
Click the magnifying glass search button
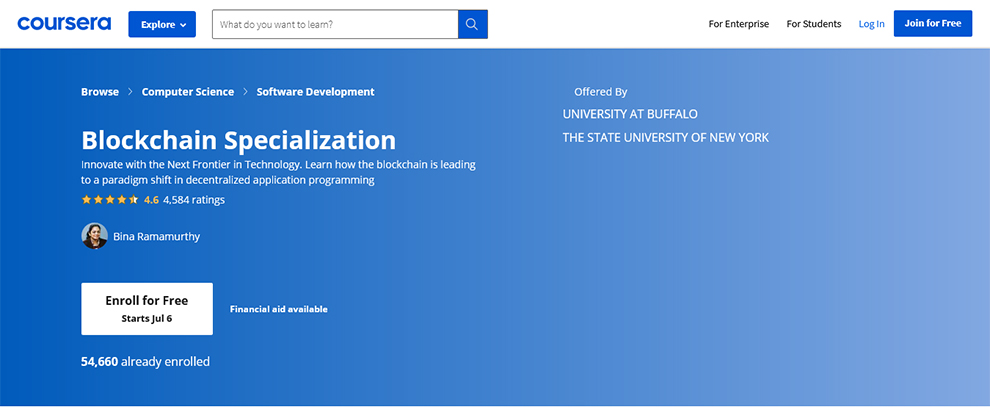(x=472, y=25)
